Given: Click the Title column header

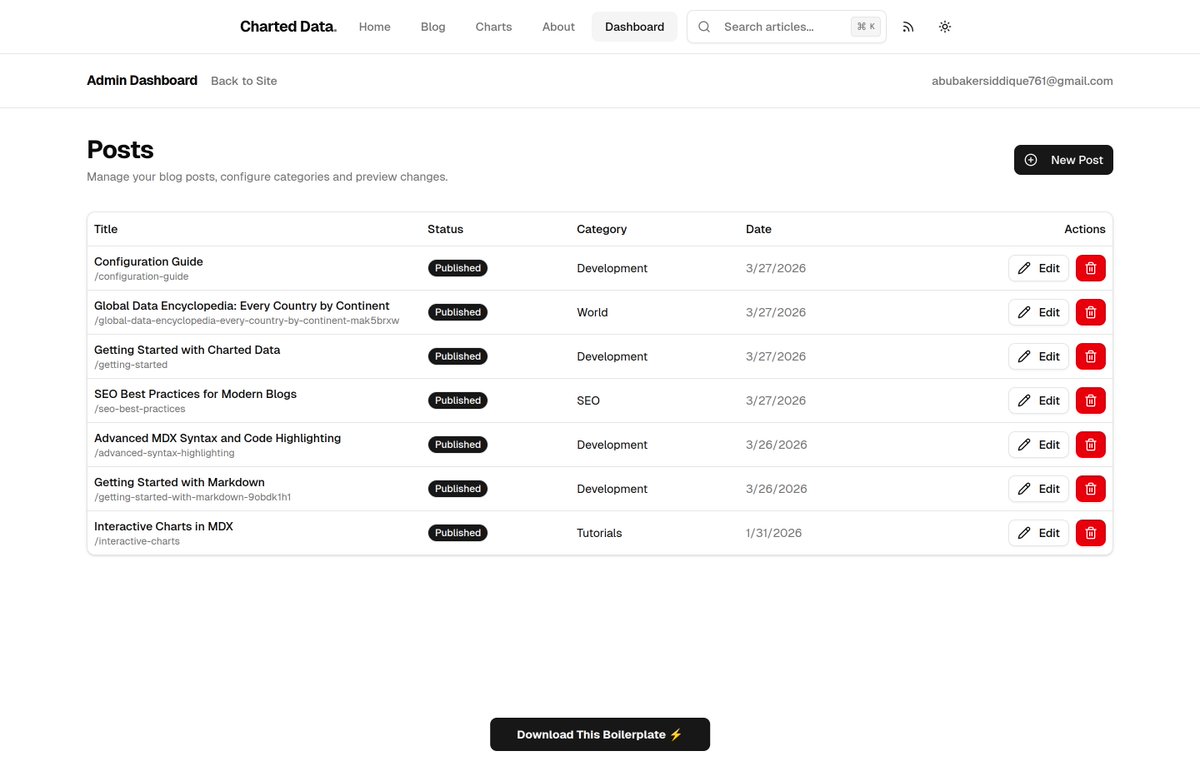Looking at the screenshot, I should pyautogui.click(x=106, y=229).
